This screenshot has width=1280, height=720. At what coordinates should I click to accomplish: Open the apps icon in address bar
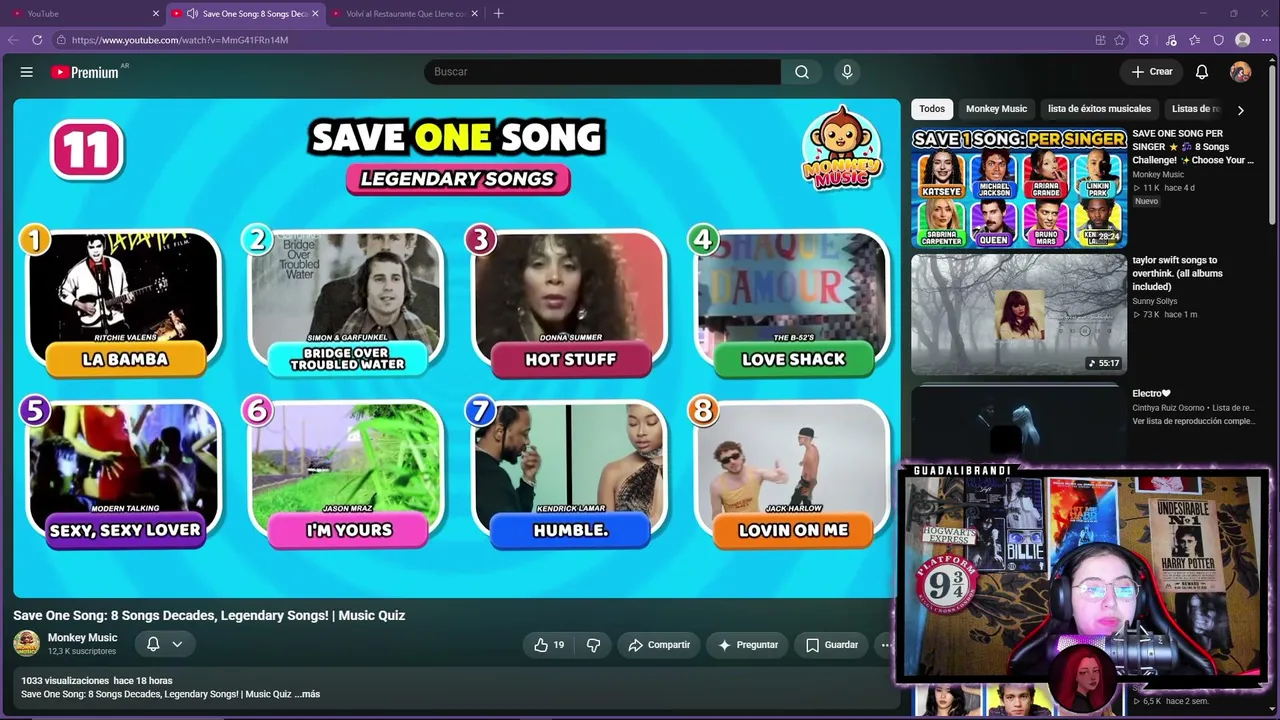[1100, 40]
